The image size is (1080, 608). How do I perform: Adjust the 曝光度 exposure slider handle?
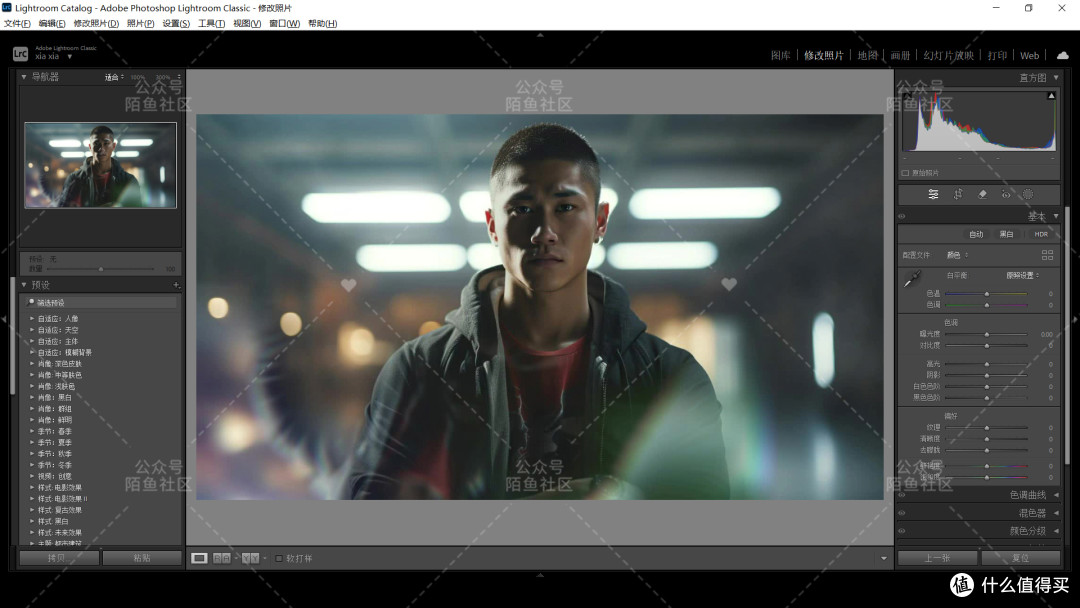pyautogui.click(x=986, y=334)
